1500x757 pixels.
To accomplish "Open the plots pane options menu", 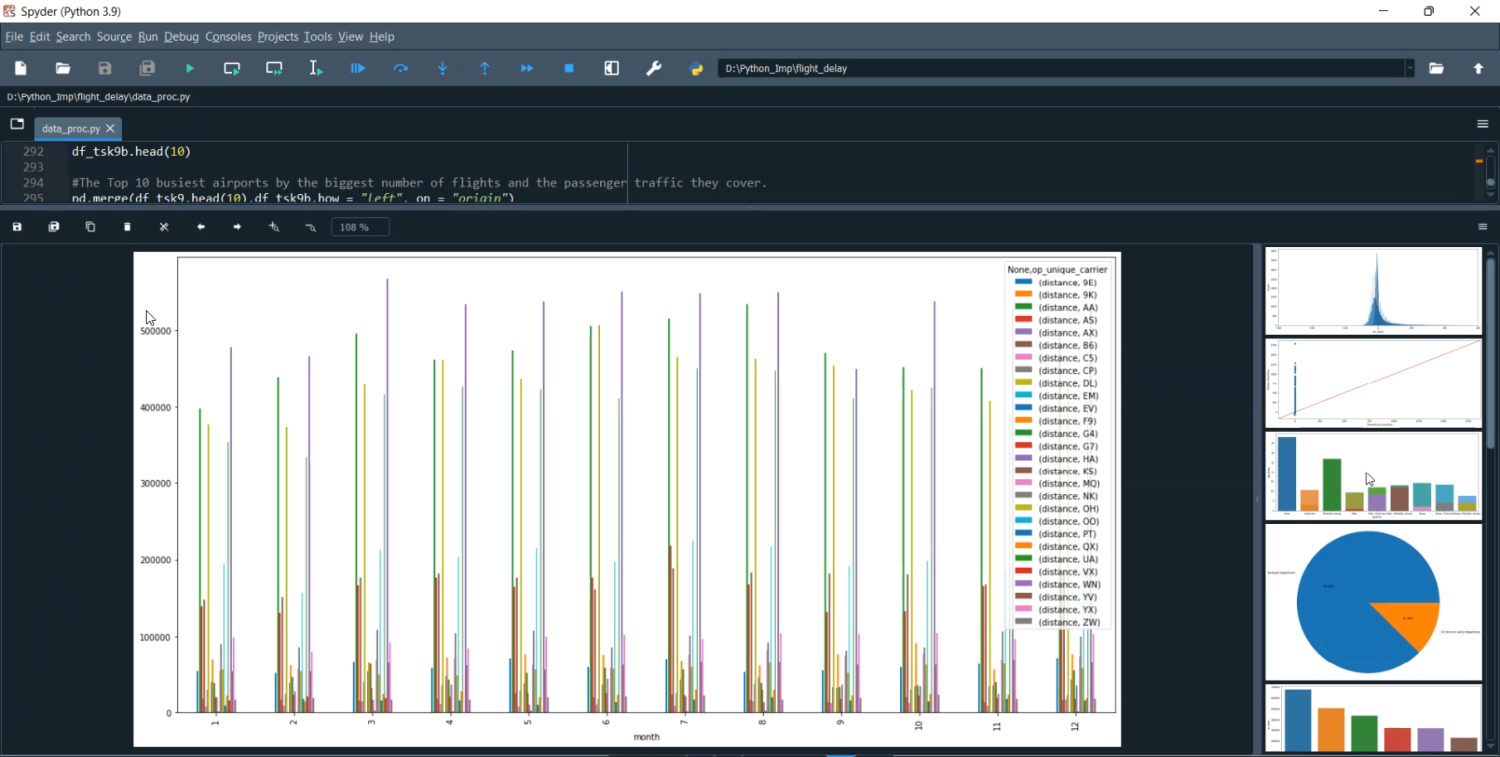I will 1482,227.
